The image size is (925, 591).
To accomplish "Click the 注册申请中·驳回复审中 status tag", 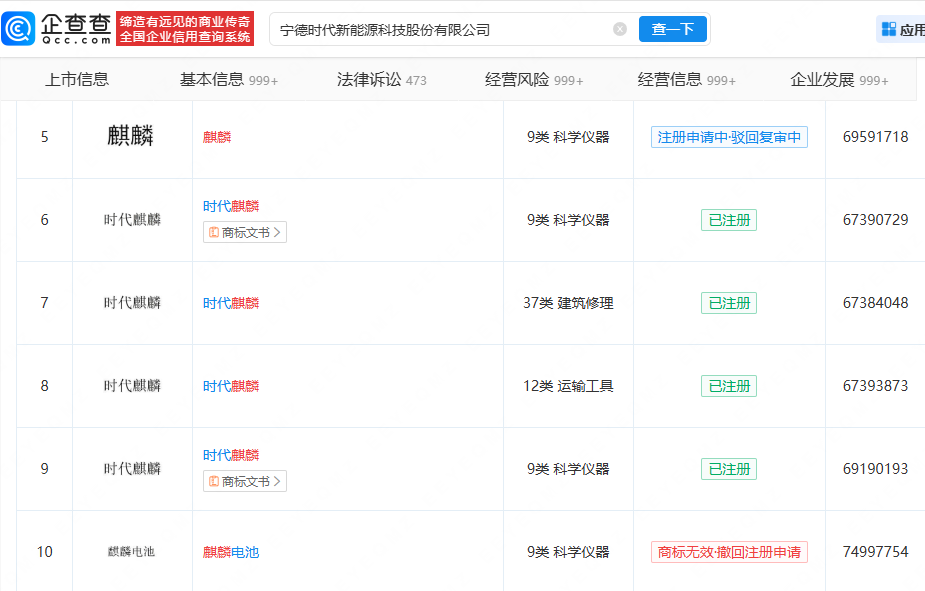I will 728,136.
